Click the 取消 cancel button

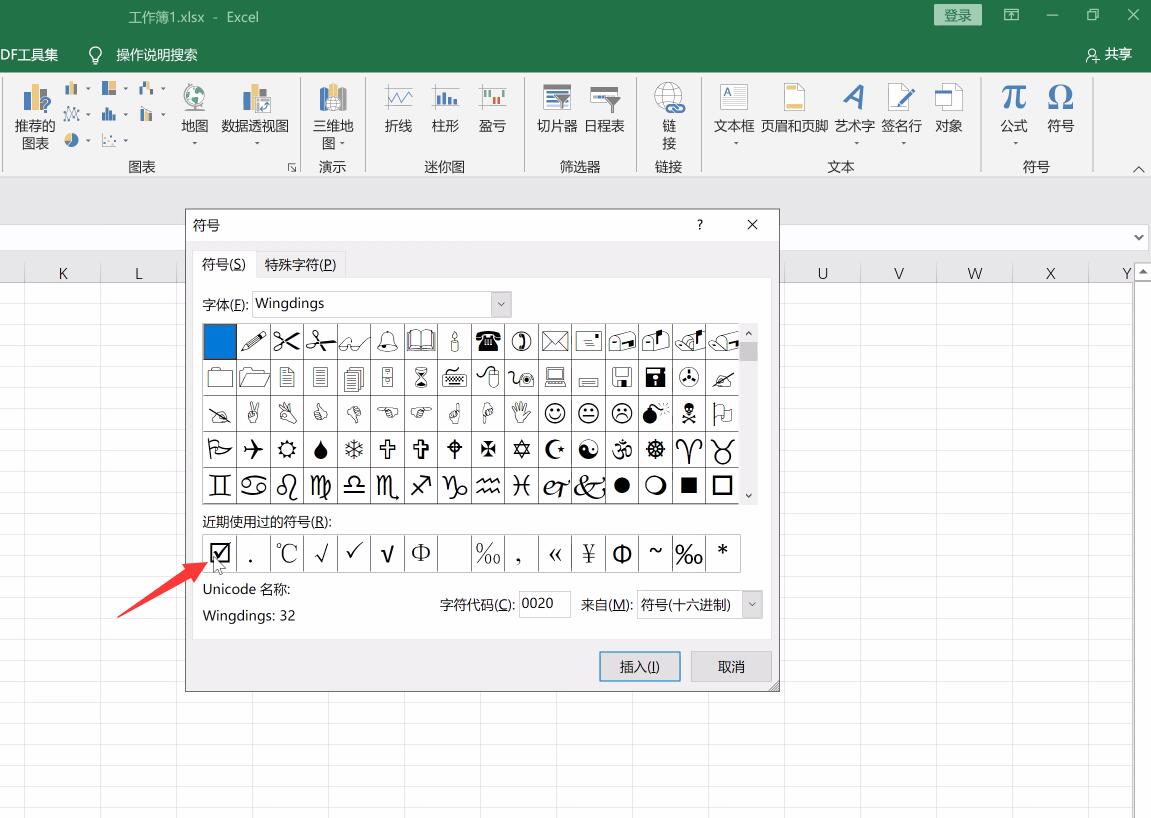pos(731,667)
